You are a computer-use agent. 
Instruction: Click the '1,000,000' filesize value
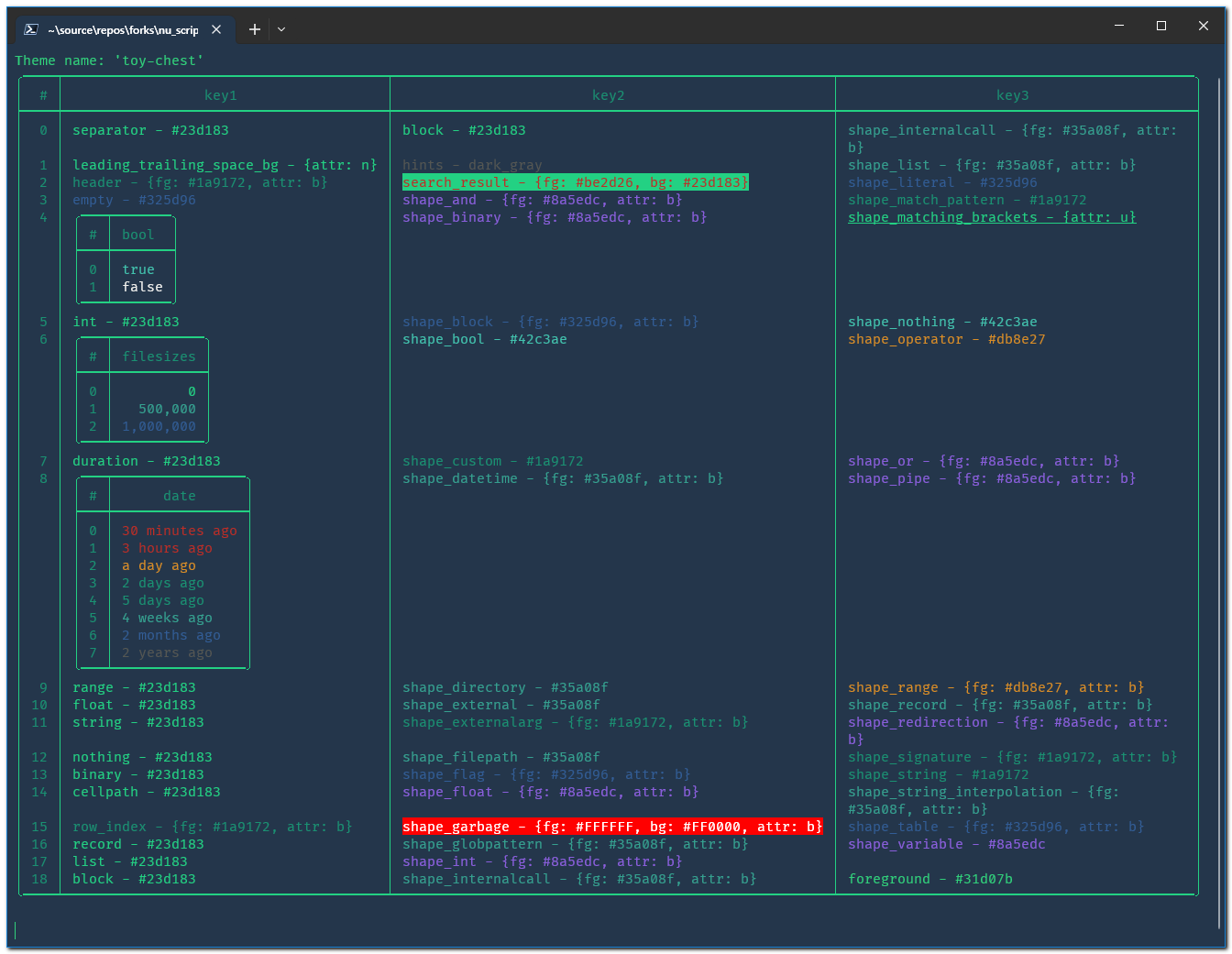point(159,426)
